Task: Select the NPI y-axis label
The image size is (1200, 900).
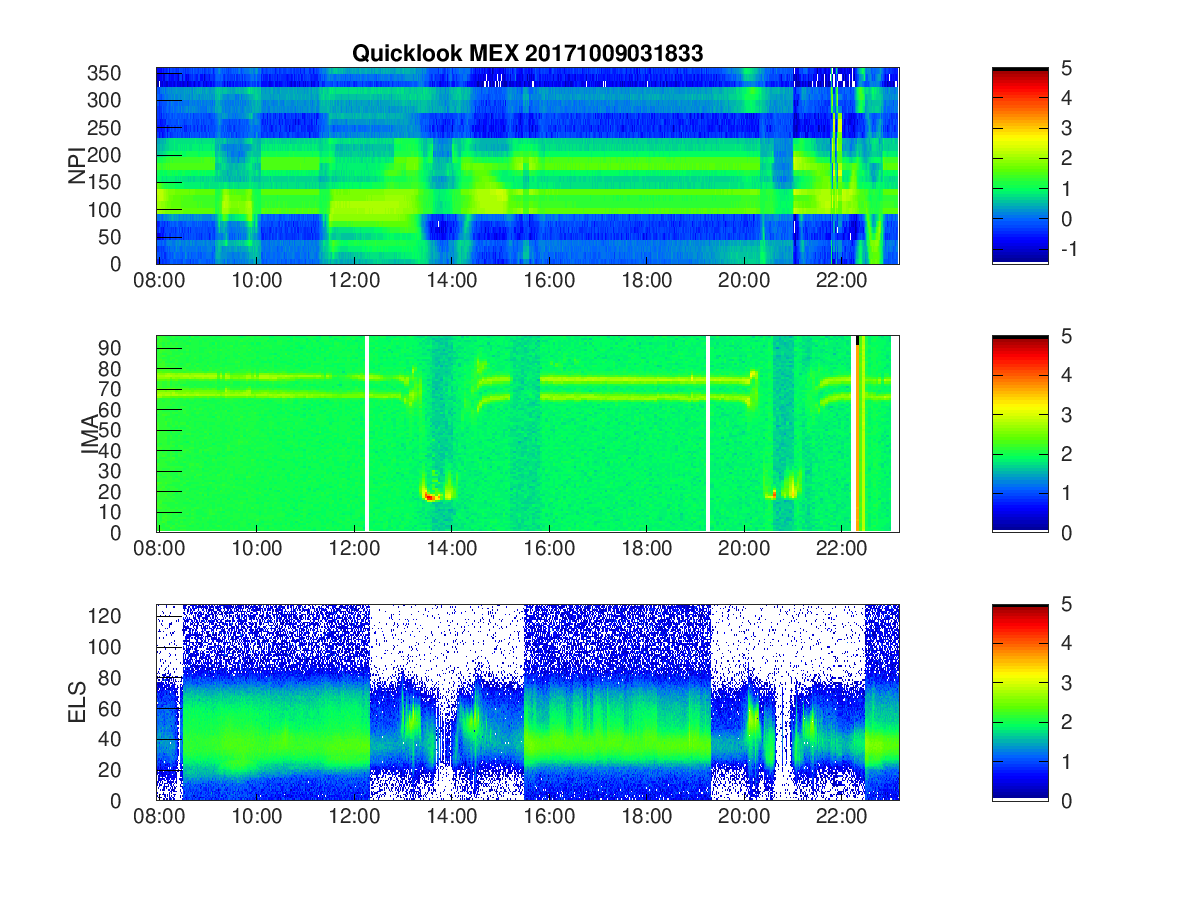Action: 76,166
